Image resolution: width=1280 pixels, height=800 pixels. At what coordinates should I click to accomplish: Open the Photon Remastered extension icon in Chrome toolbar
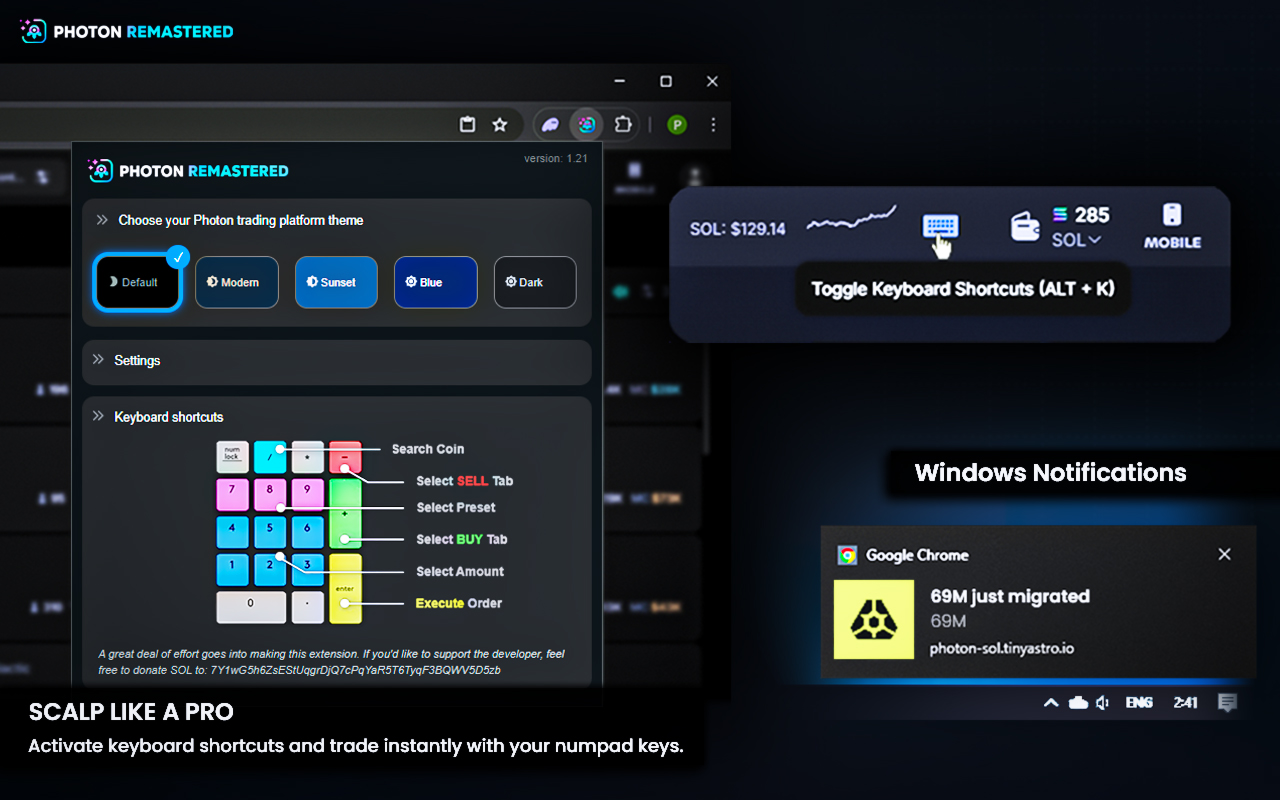(x=587, y=125)
